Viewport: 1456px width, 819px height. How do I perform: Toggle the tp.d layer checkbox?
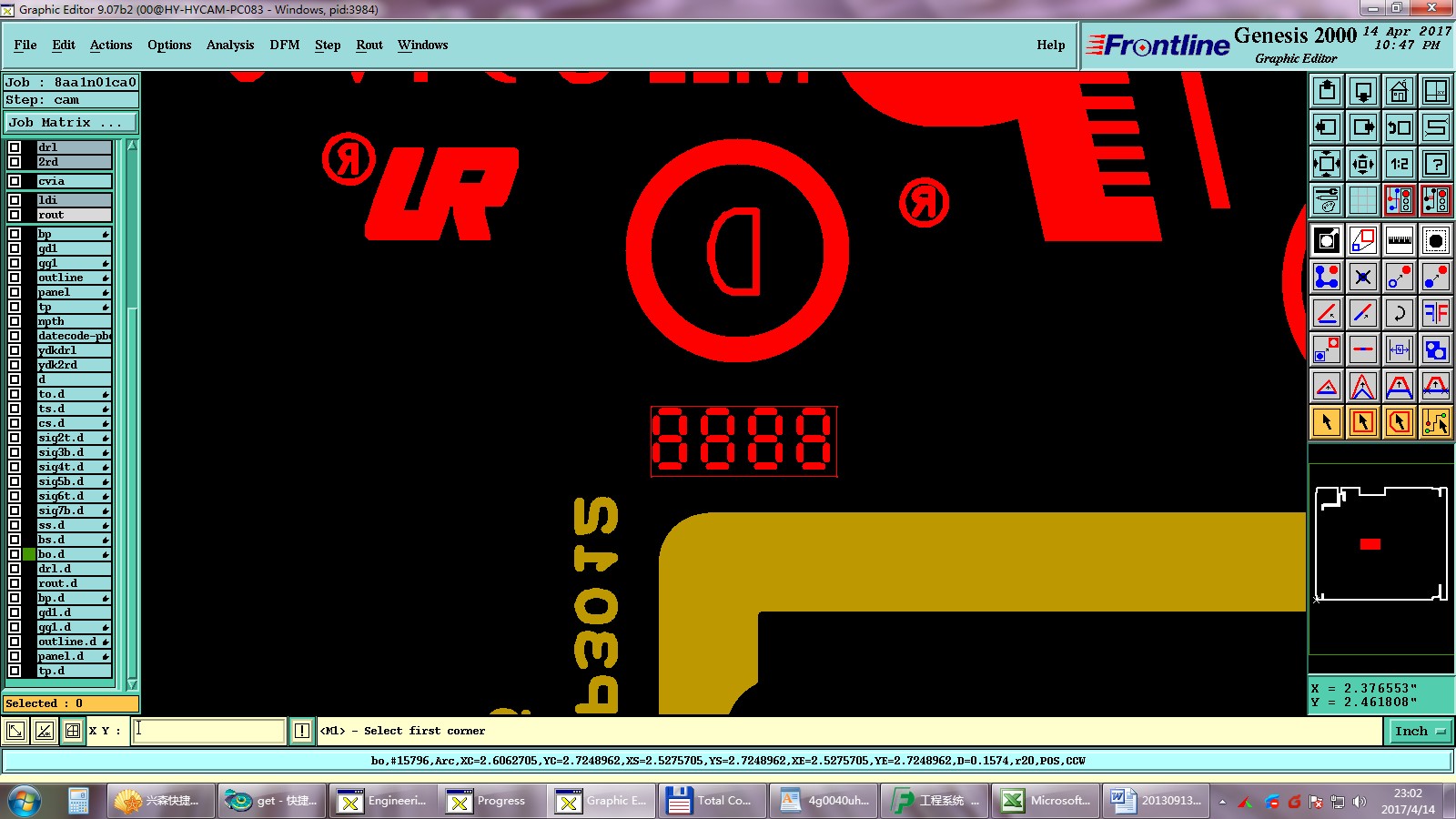(15, 671)
